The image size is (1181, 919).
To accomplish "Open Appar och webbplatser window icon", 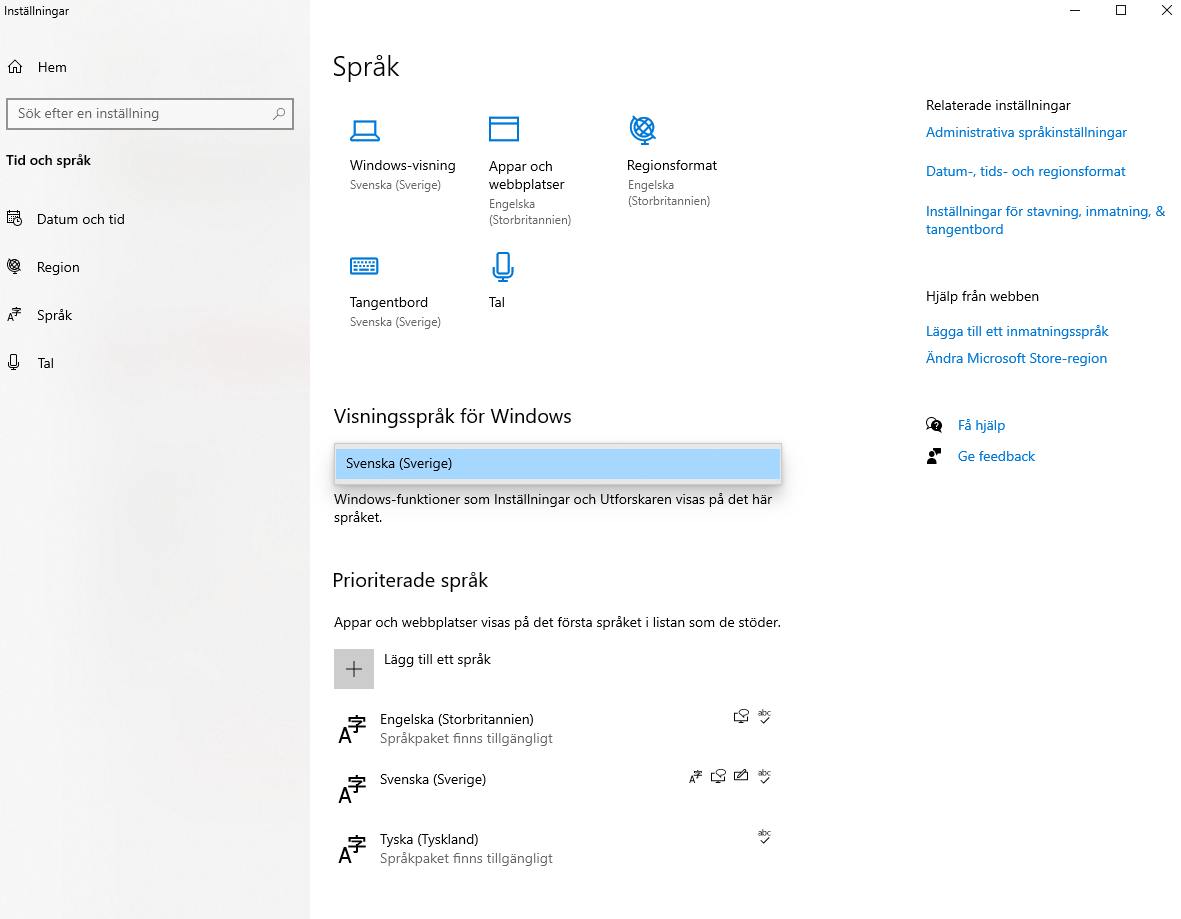I will (503, 129).
